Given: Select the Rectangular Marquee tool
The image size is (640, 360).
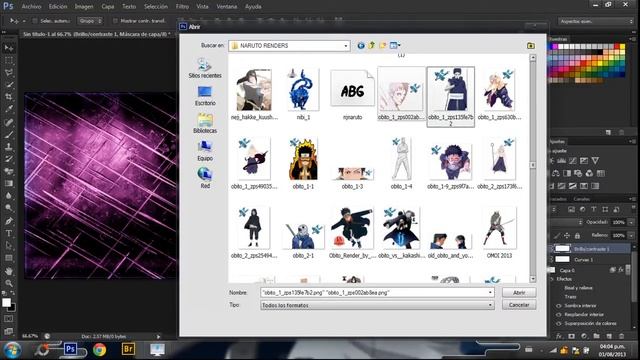Looking at the screenshot, I should pos(9,60).
